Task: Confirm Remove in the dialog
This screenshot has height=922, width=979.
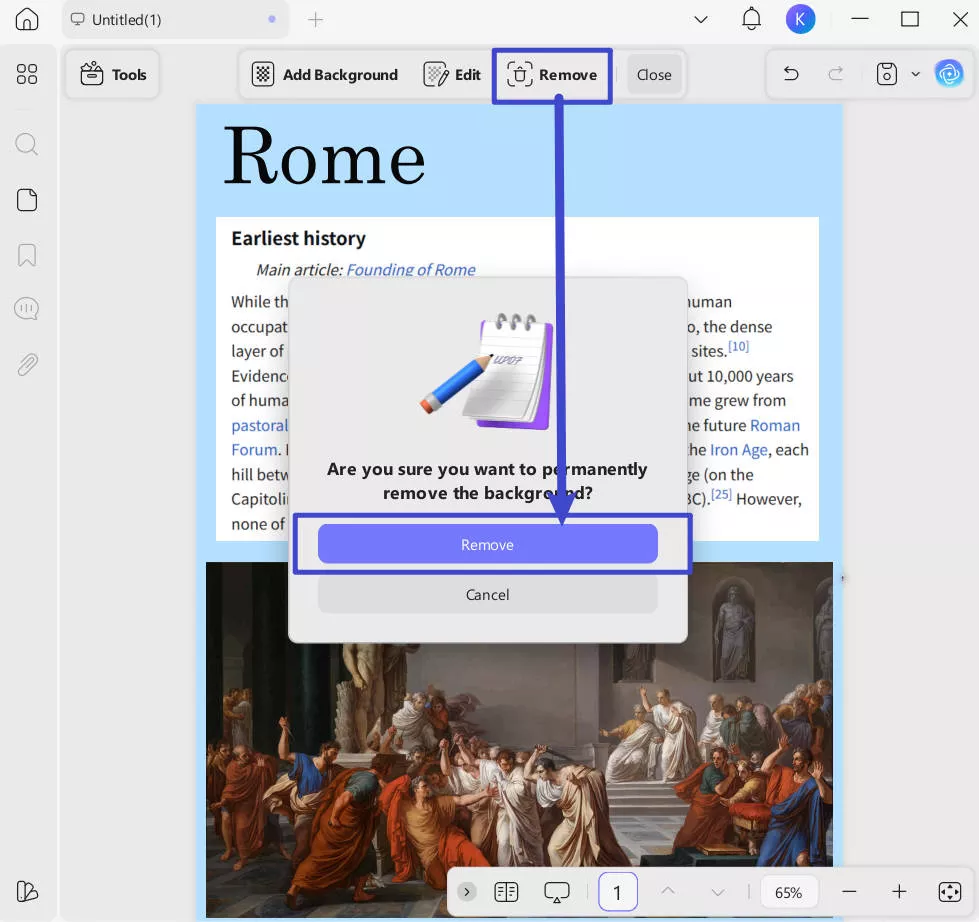Action: pos(488,544)
